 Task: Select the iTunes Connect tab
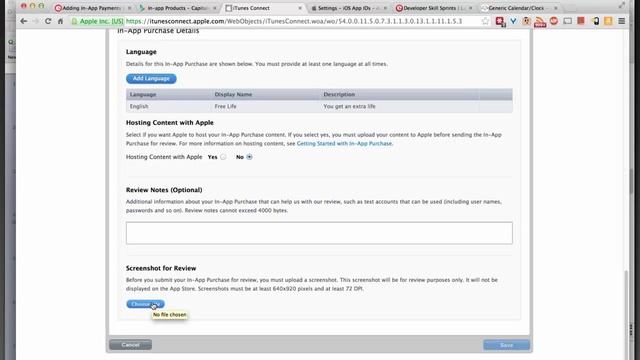(x=262, y=8)
